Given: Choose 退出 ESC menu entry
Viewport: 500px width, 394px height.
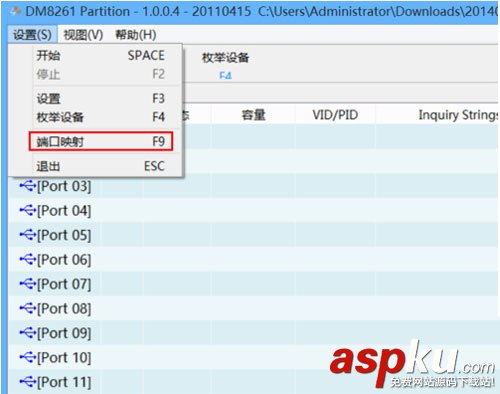Looking at the screenshot, I should pyautogui.click(x=100, y=166).
